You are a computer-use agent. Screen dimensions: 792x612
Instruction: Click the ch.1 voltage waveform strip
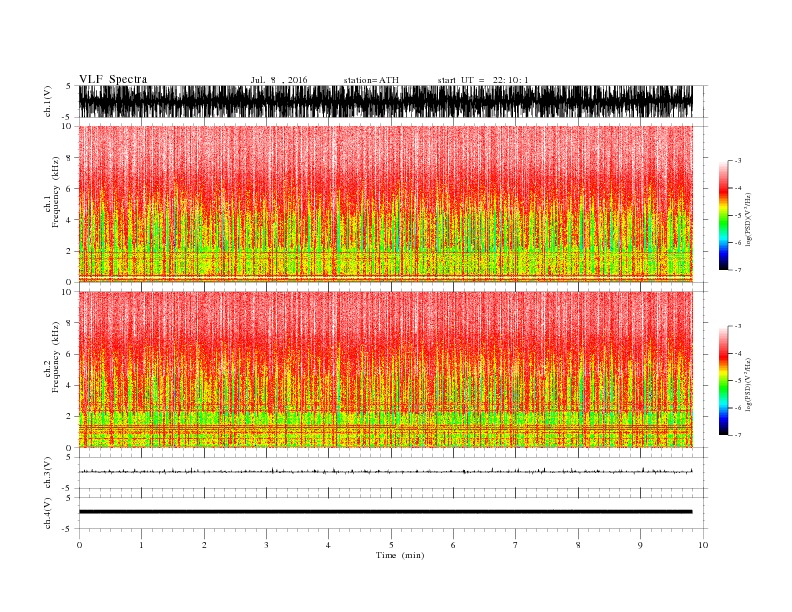click(x=385, y=101)
